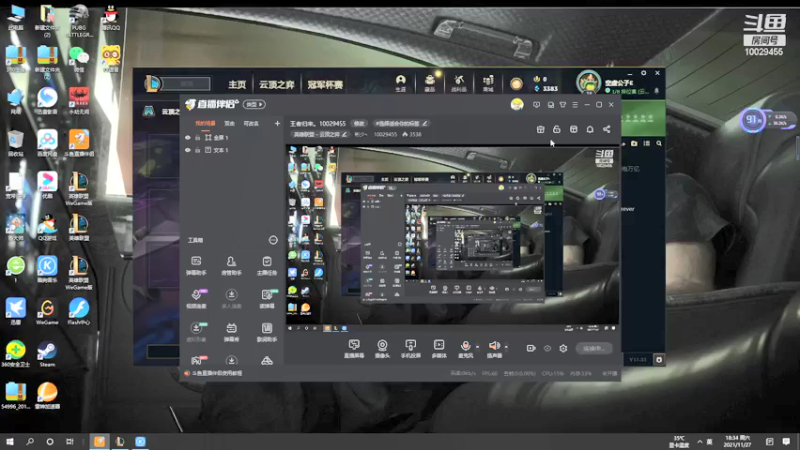The height and width of the screenshot is (450, 800).
Task: Open the 主播任务 tool icon
Action: pos(266,265)
